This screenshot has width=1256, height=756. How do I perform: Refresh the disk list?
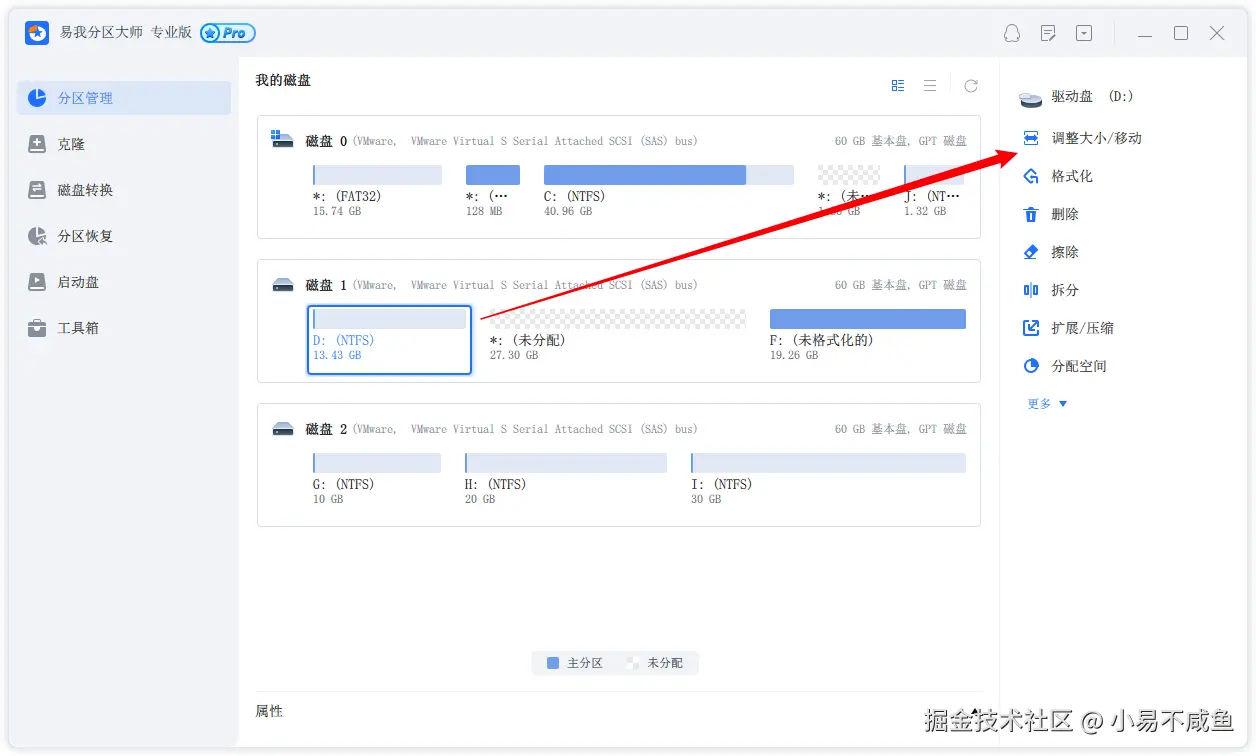971,86
